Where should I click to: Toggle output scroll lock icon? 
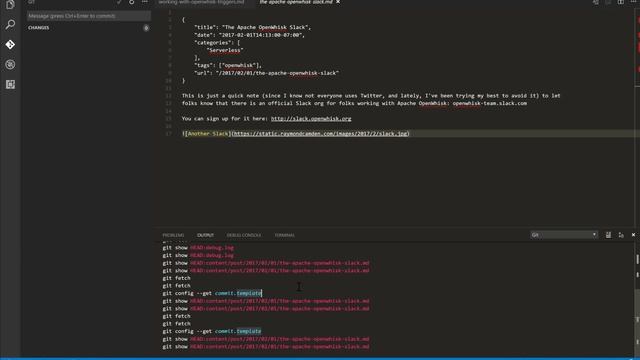click(x=621, y=235)
